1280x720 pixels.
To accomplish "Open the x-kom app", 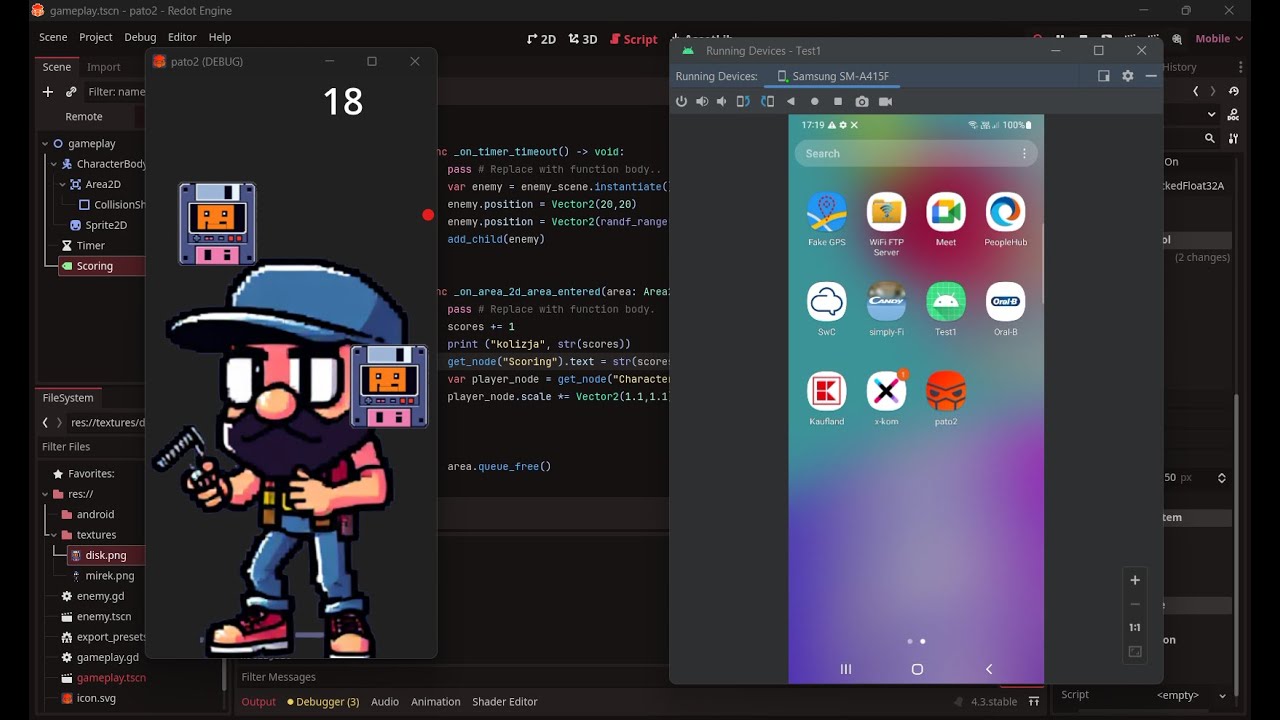I will click(886, 399).
